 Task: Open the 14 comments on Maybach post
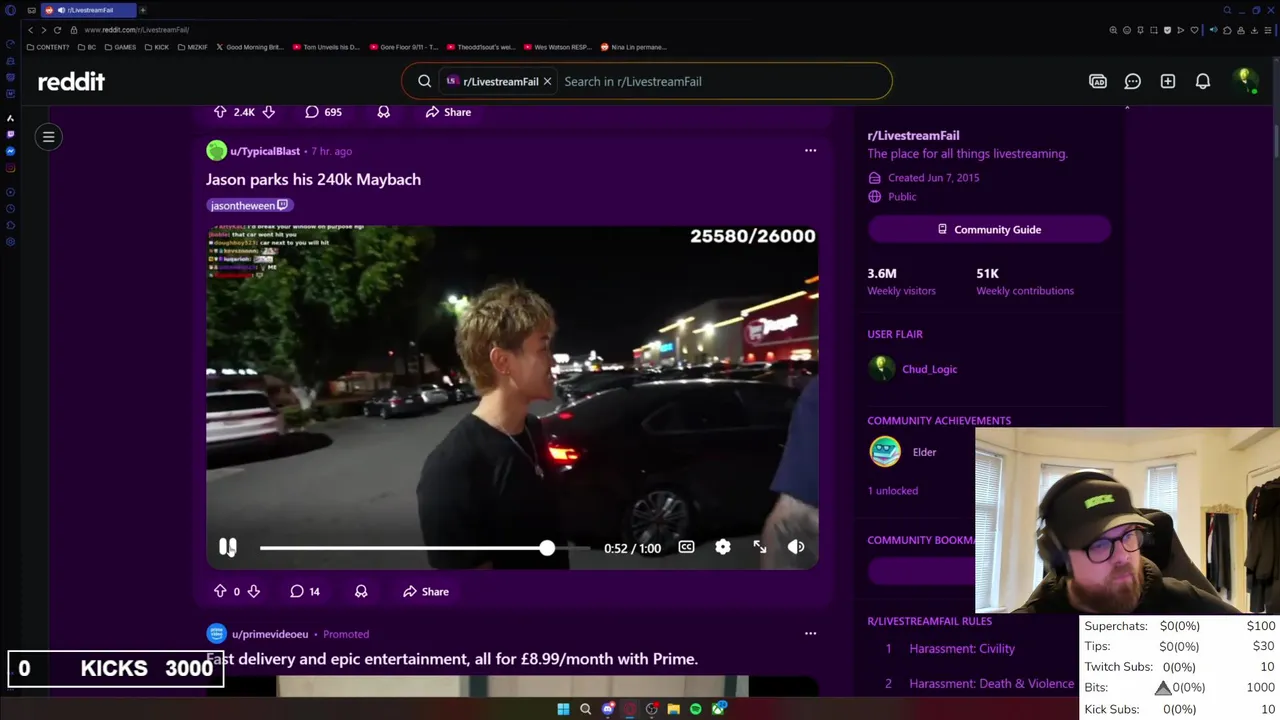coord(305,591)
